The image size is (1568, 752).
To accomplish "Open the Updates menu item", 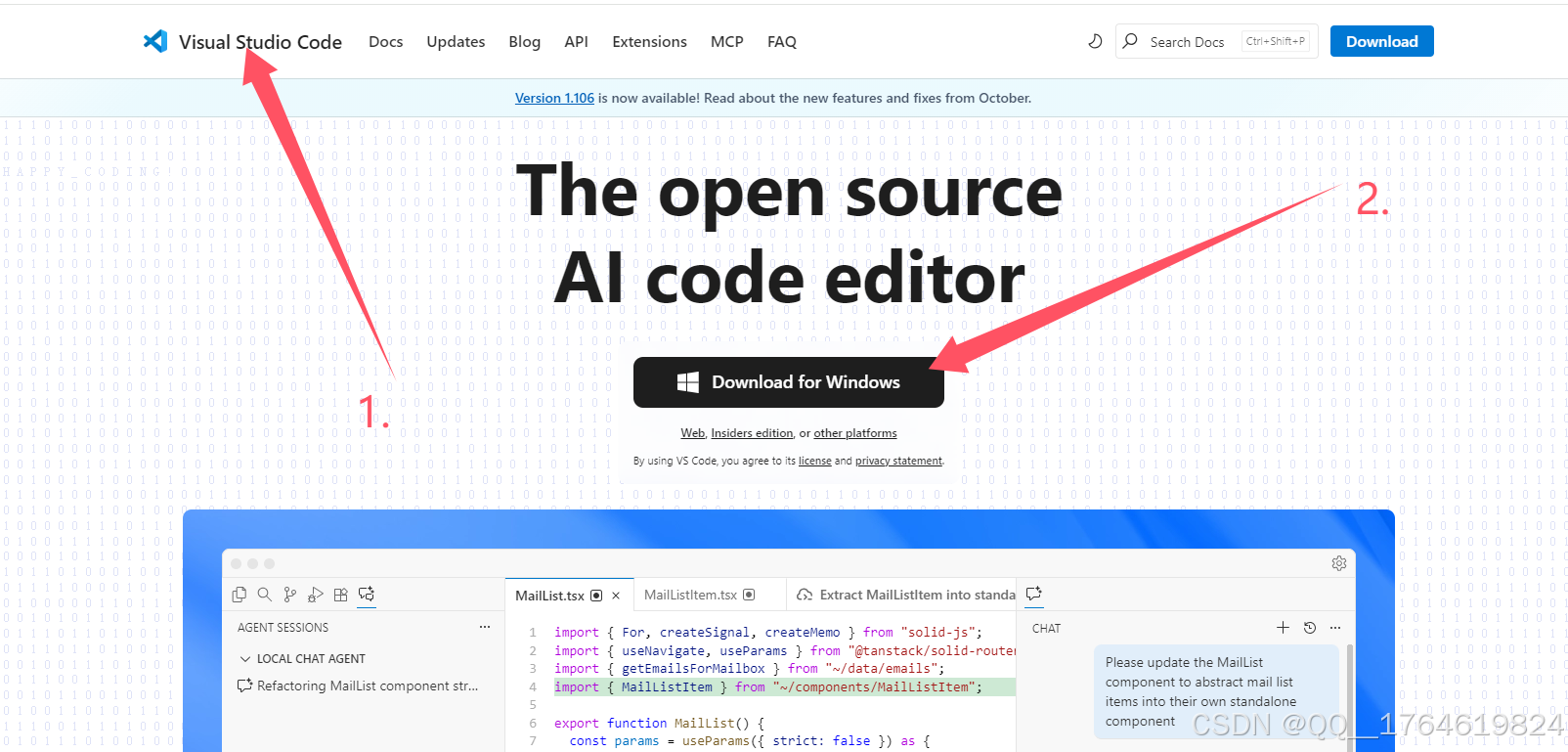I will click(456, 41).
